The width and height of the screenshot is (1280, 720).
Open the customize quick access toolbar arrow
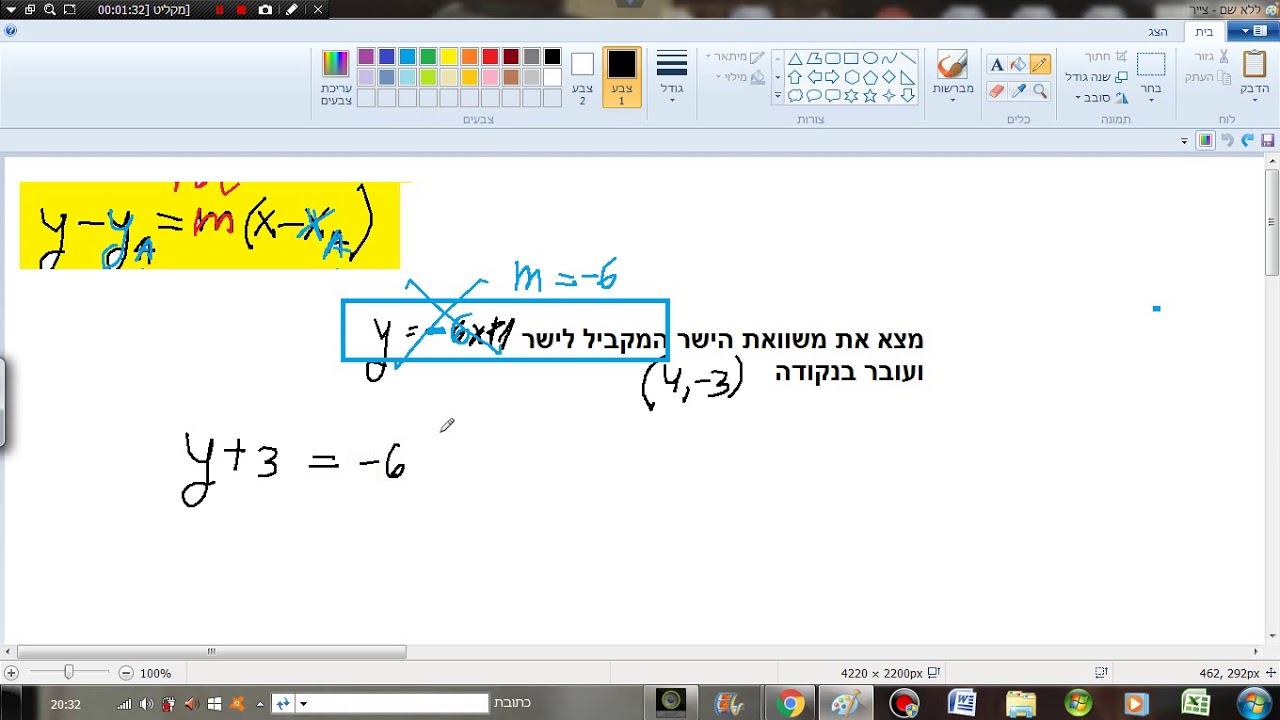pyautogui.click(x=1184, y=141)
